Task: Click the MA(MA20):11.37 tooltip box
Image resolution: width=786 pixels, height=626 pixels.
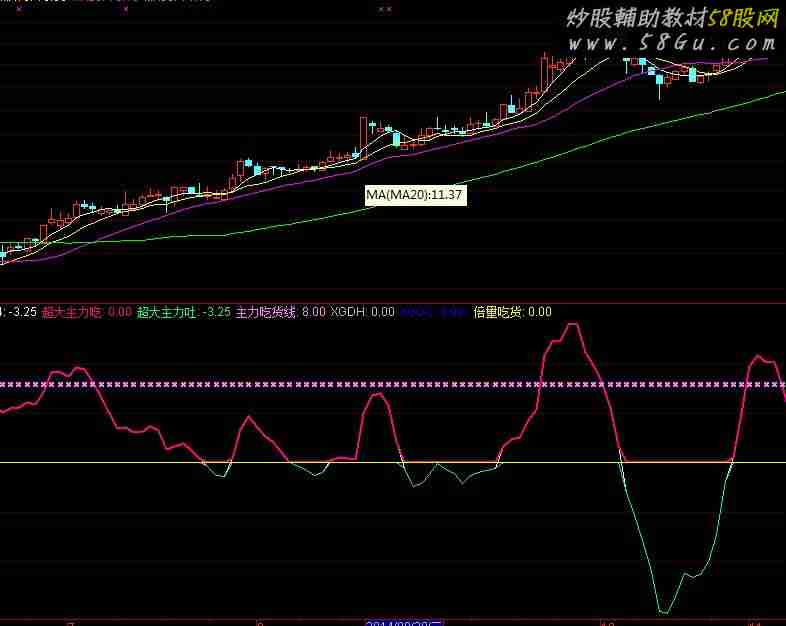Action: point(414,195)
